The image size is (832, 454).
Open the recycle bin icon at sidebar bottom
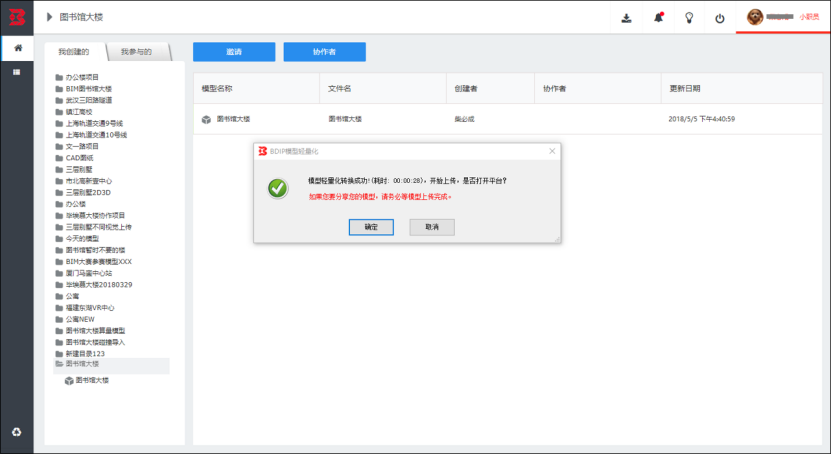(x=17, y=432)
